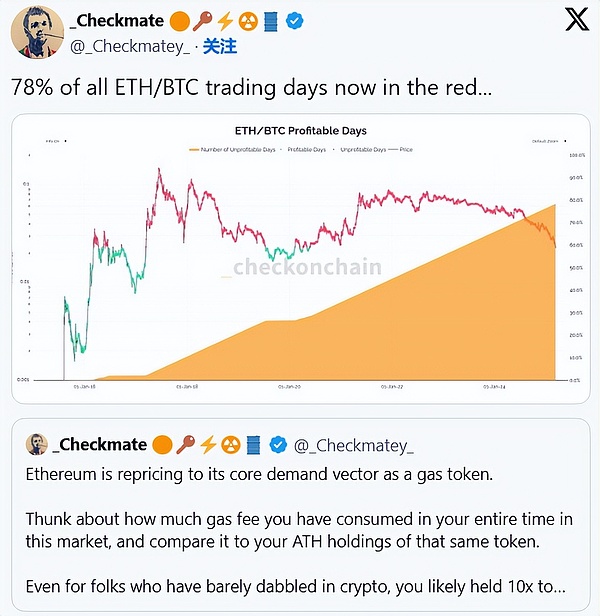Open the _Checkmate profile avatar
This screenshot has width=600, height=616.
pos(34,34)
